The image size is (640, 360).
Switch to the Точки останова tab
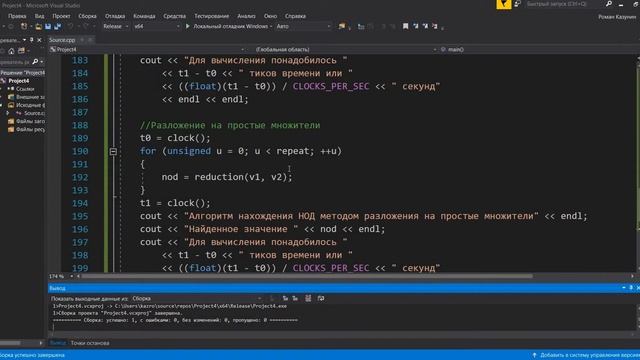point(90,343)
